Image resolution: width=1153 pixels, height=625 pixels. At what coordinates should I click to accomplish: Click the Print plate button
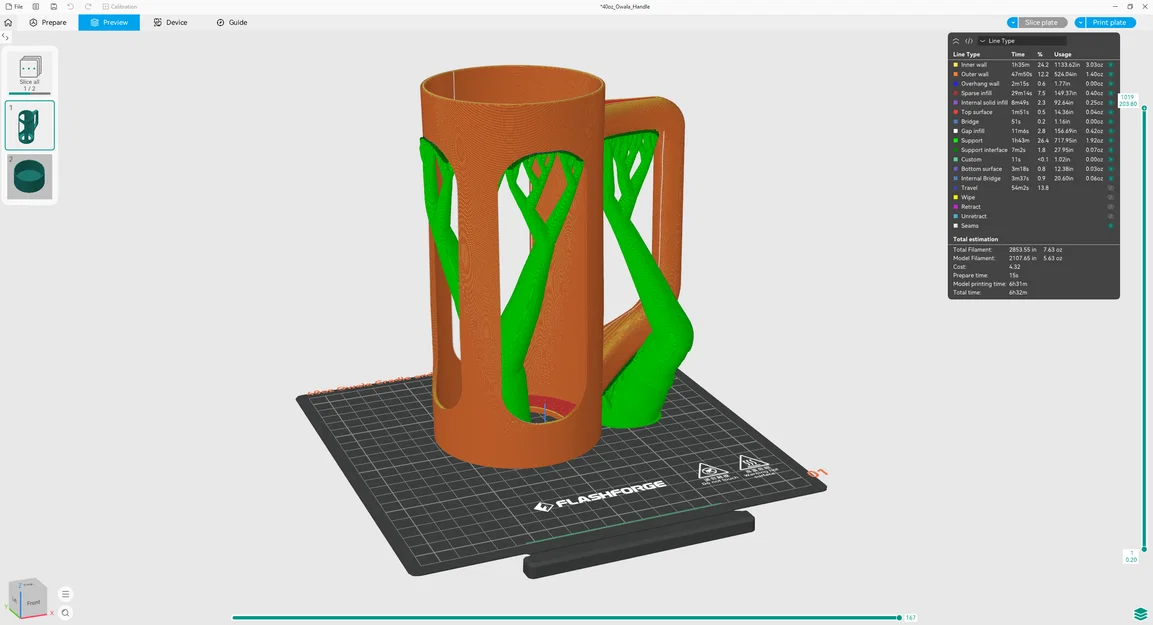point(1109,23)
